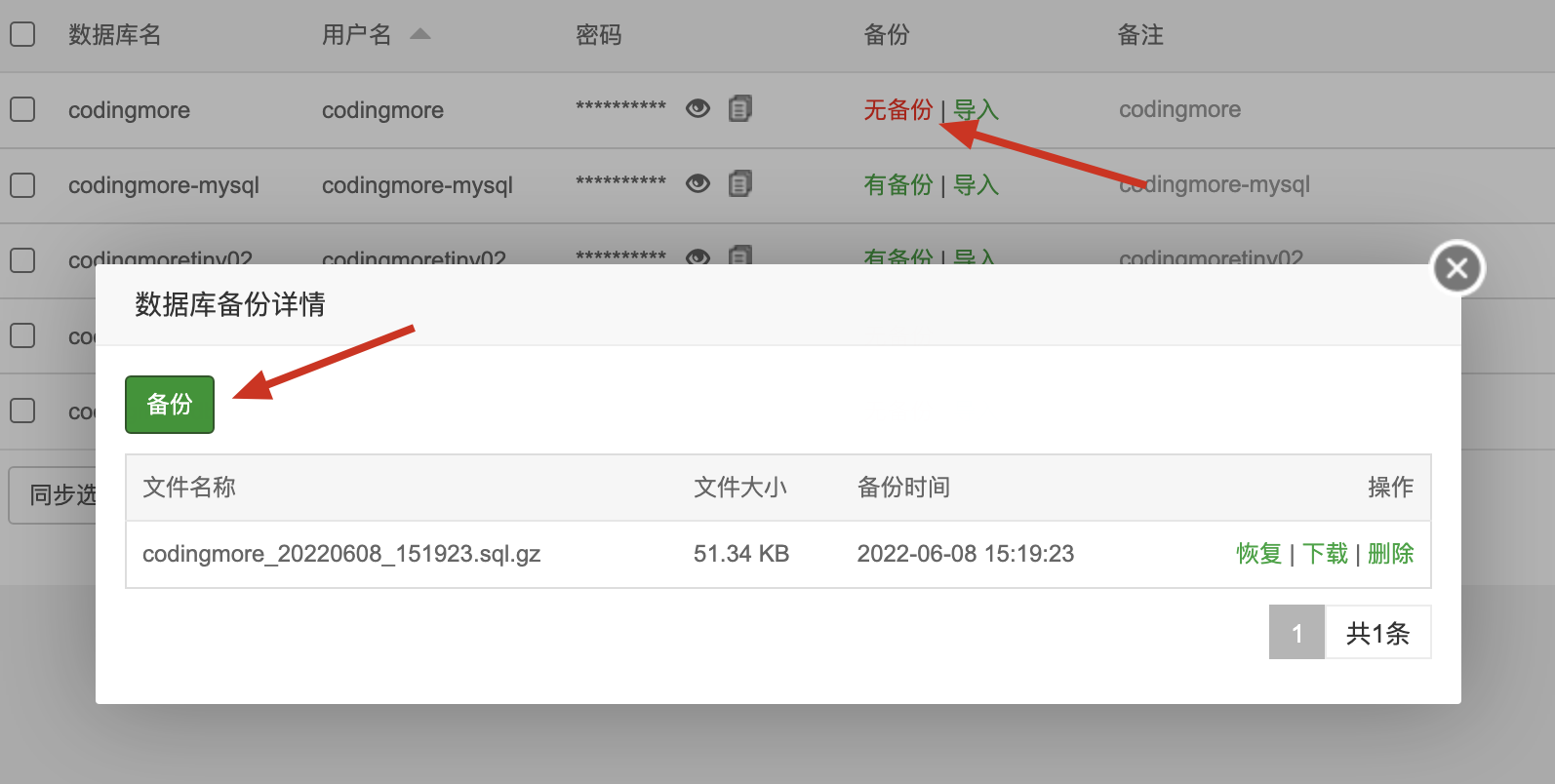
Task: Download the codingmore sql.gz backup file
Action: click(1325, 554)
